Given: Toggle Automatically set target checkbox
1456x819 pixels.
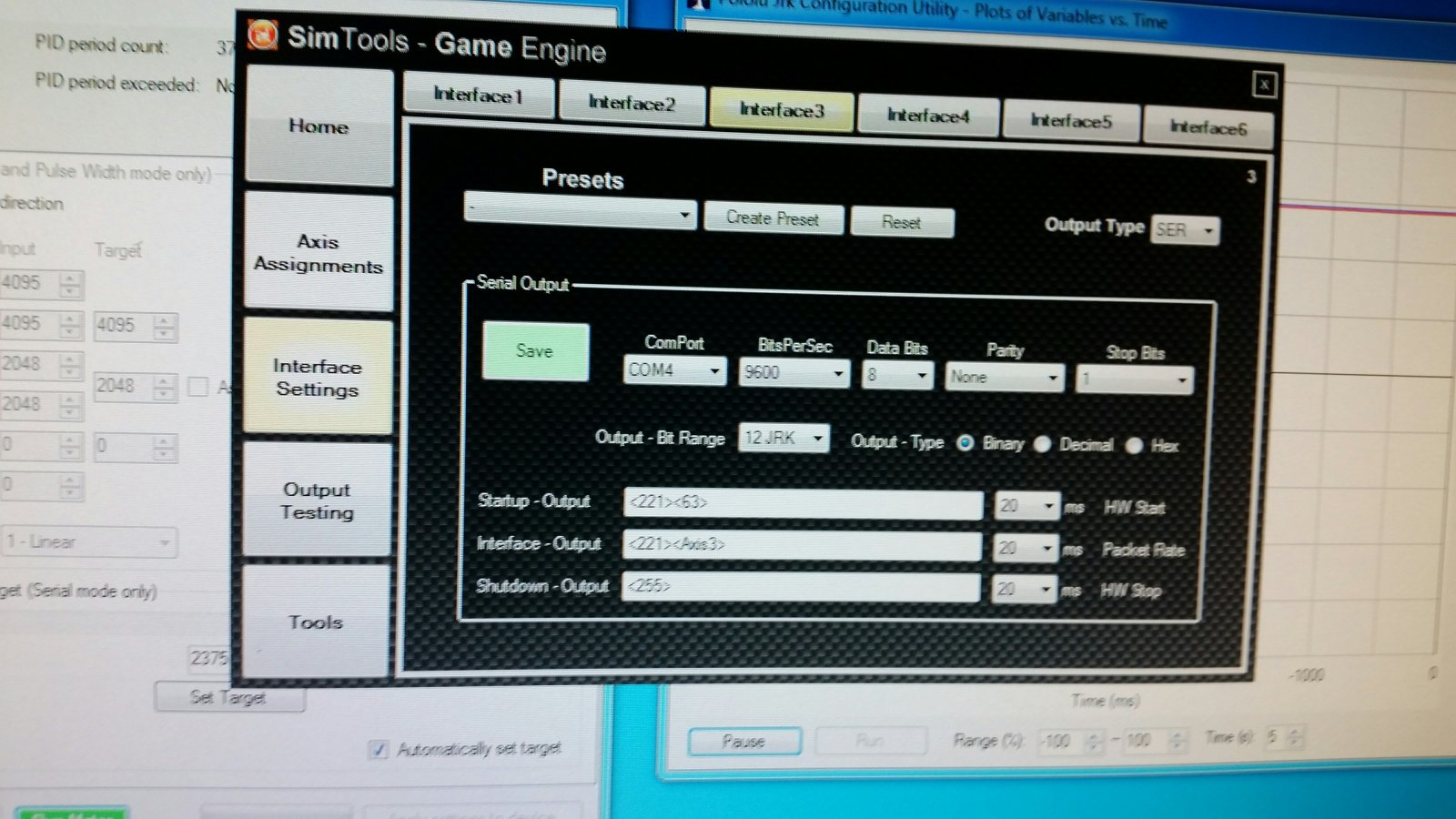Looking at the screenshot, I should [379, 750].
